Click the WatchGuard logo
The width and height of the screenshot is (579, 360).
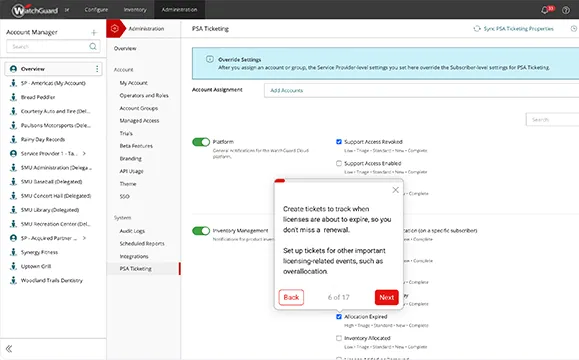(35, 10)
